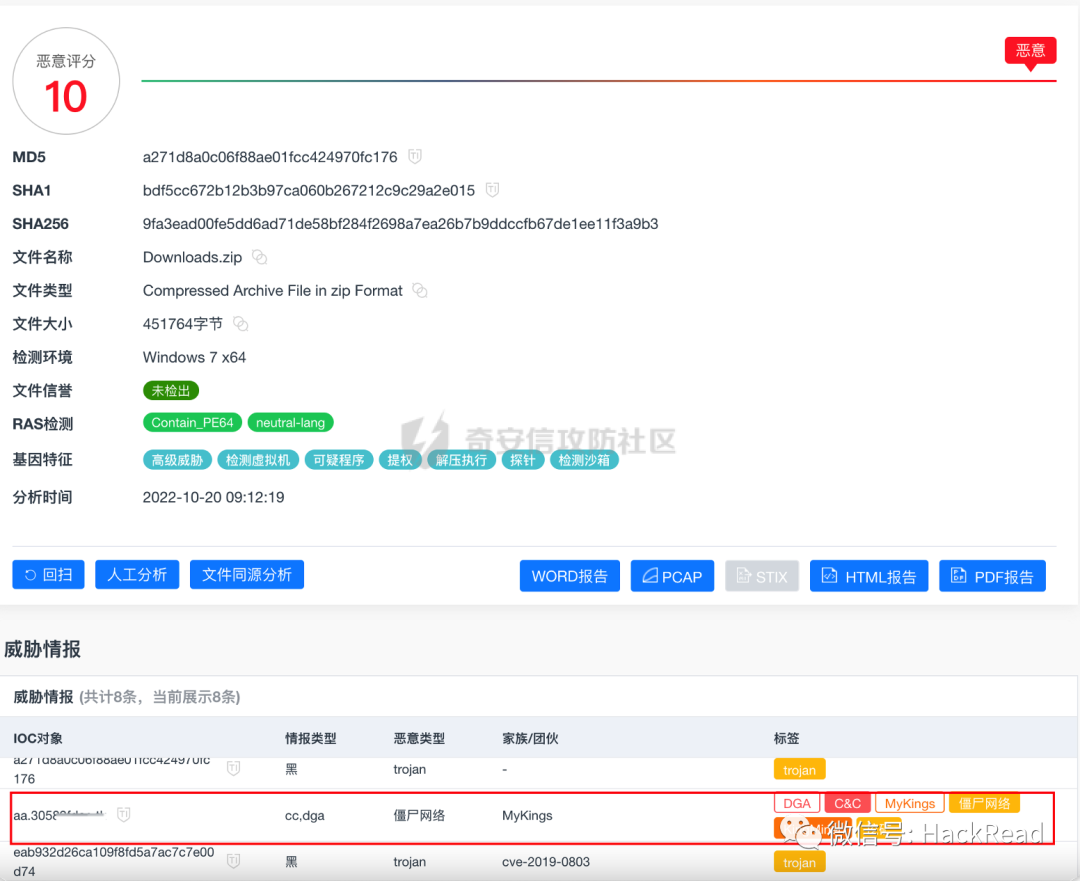Viewport: 1080px width, 881px height.
Task: Click the malicious score 10 circle
Action: coord(66,81)
